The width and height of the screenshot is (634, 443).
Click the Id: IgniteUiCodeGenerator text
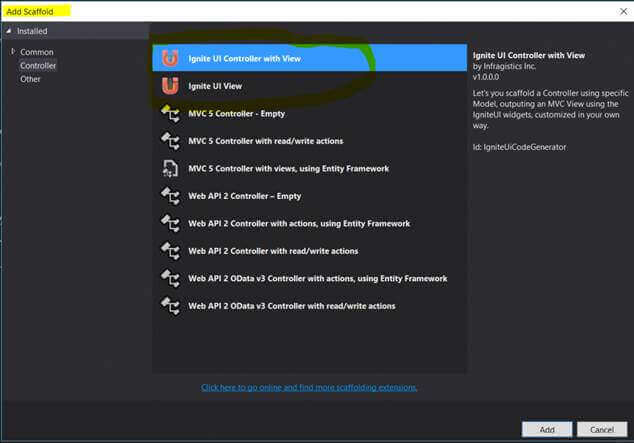tap(520, 147)
